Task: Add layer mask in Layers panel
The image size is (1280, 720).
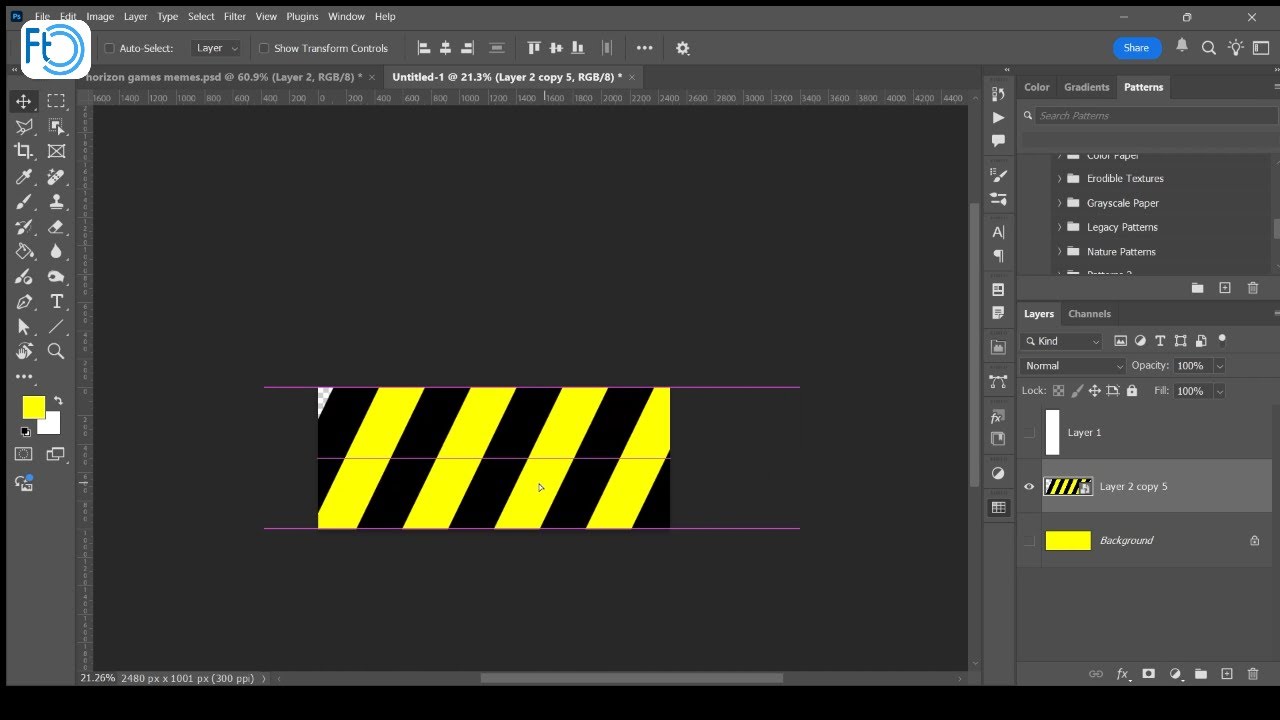Action: pos(1148,674)
